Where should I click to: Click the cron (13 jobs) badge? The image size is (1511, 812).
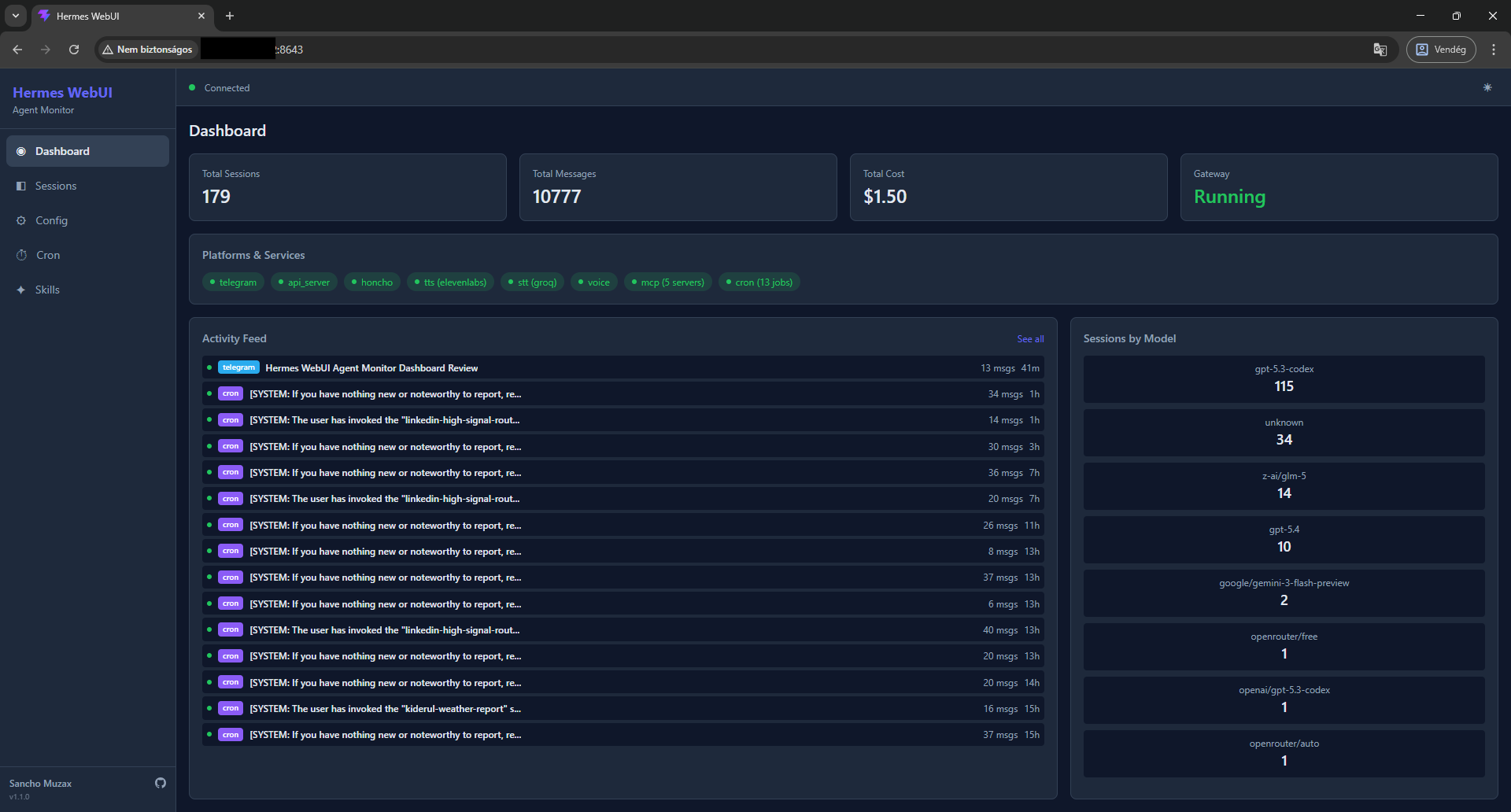tap(759, 282)
